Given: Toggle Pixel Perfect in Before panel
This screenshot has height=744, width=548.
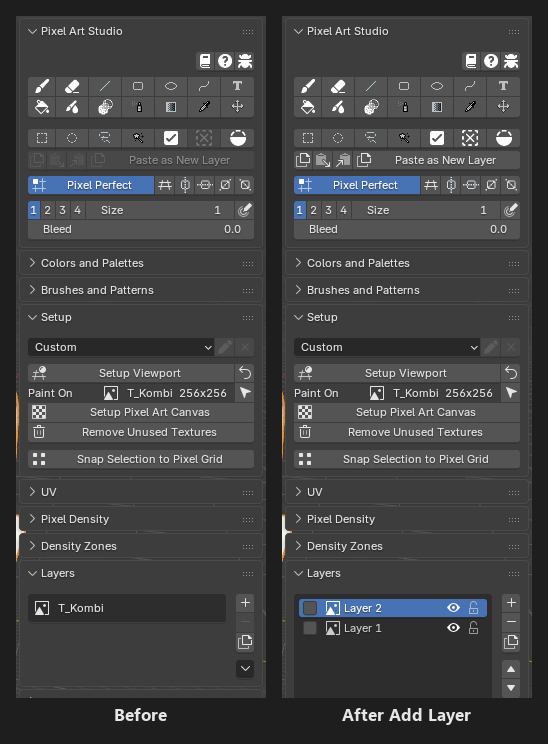Looking at the screenshot, I should tap(91, 185).
